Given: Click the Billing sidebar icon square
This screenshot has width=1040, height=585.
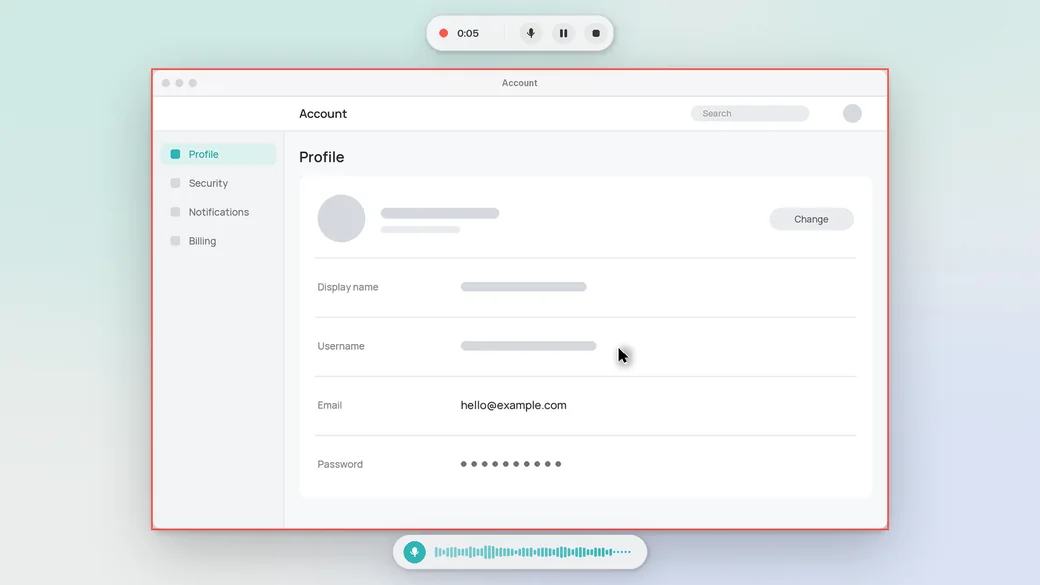Looking at the screenshot, I should (x=175, y=241).
